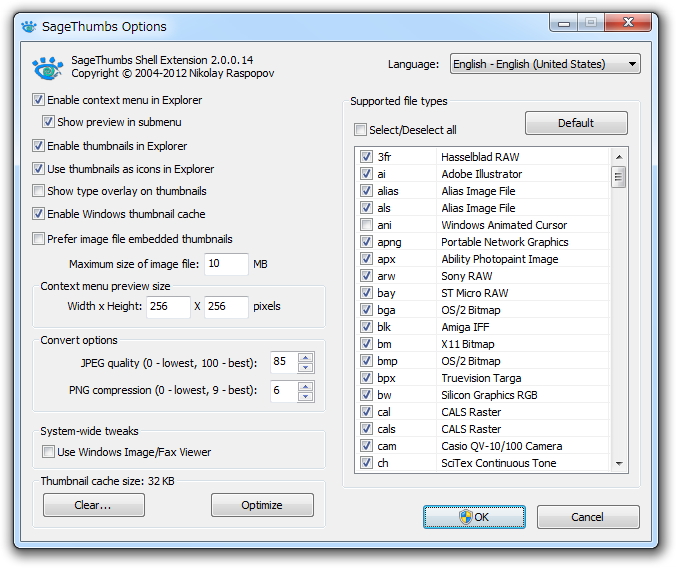Check Prefer image file embedded thumbnails
Screen dimensions: 676x568
38,238
